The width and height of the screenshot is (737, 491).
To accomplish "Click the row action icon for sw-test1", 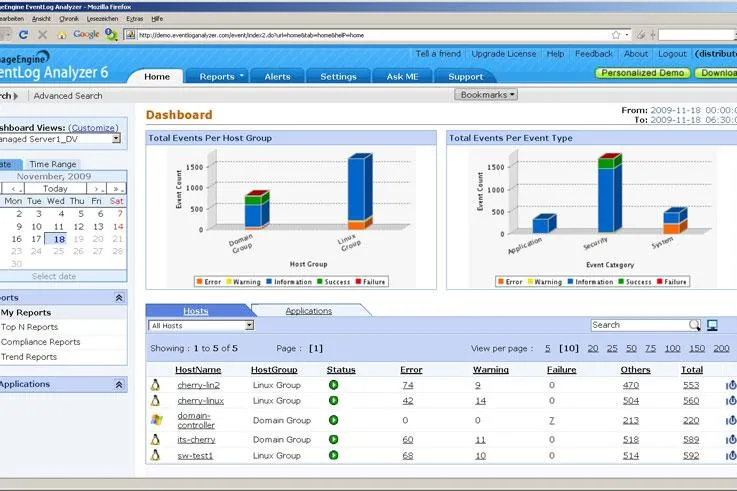I will (x=731, y=456).
